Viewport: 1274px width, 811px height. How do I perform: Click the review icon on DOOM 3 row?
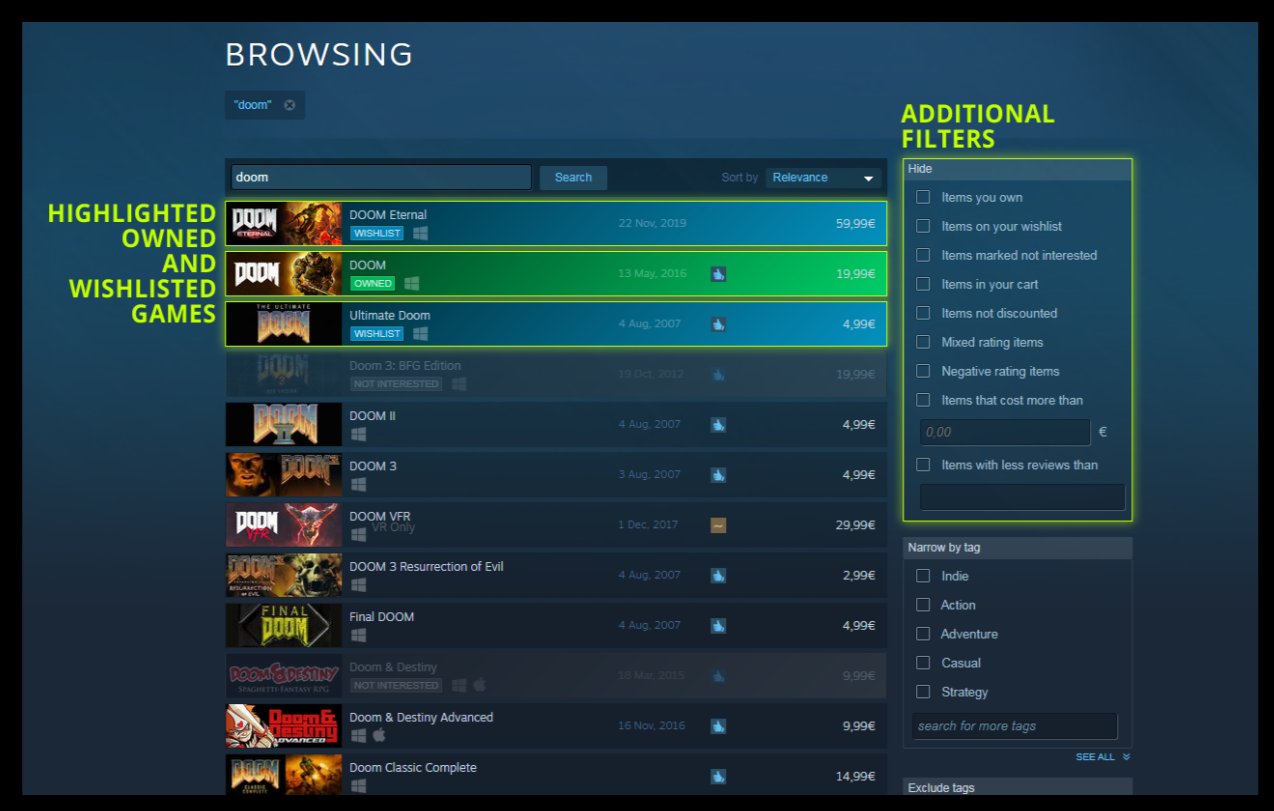pos(718,475)
